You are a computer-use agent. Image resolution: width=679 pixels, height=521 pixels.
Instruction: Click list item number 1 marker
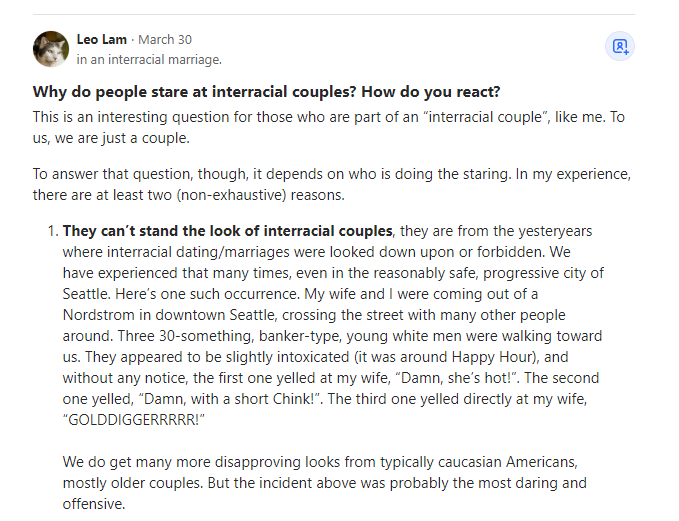(53, 231)
